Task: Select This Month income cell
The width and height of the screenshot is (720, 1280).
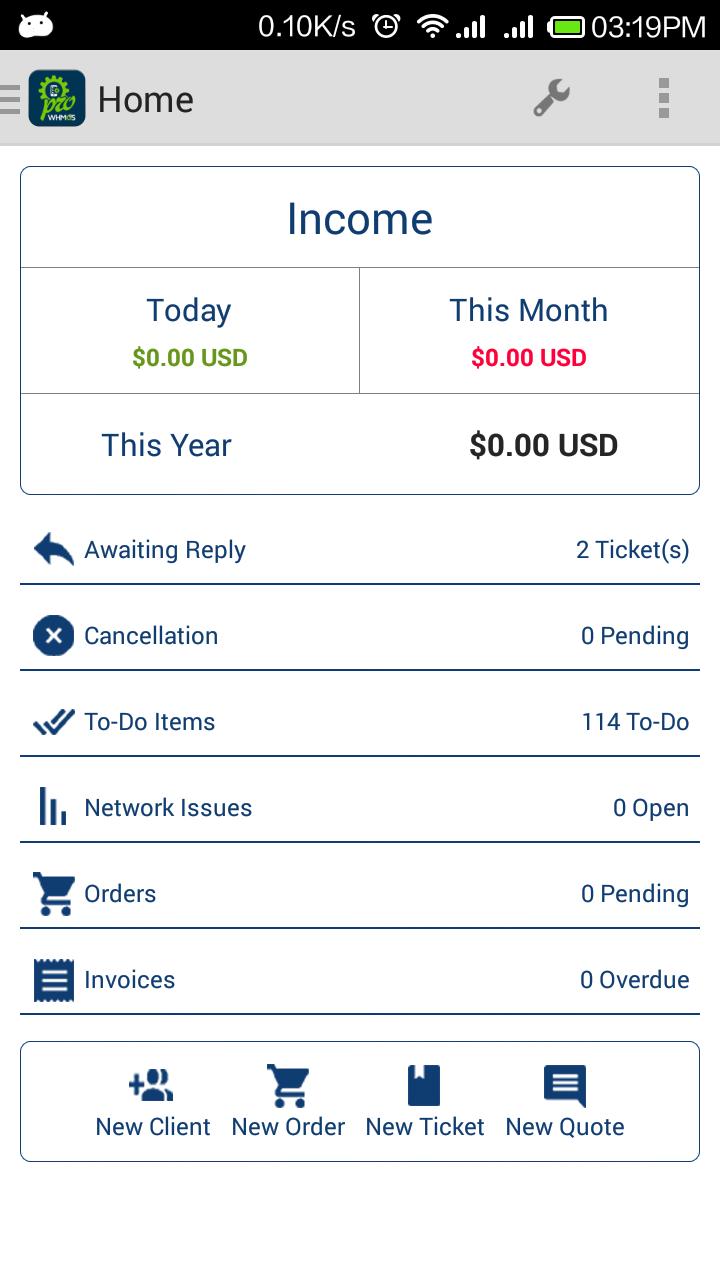Action: click(528, 331)
